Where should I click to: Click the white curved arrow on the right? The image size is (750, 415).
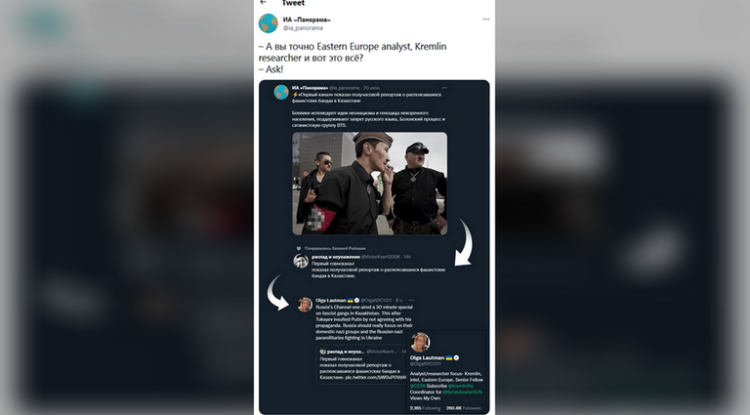(463, 242)
